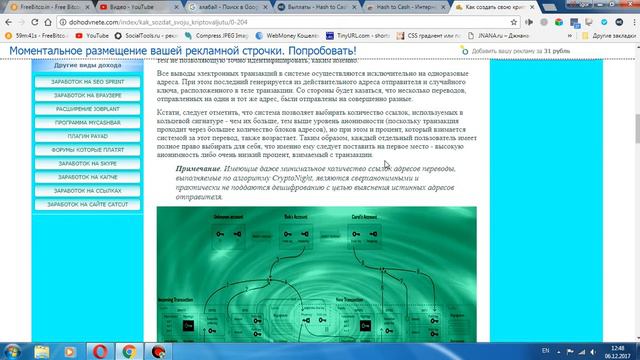
Task: Open the YouTube bookmark
Action: point(92,36)
